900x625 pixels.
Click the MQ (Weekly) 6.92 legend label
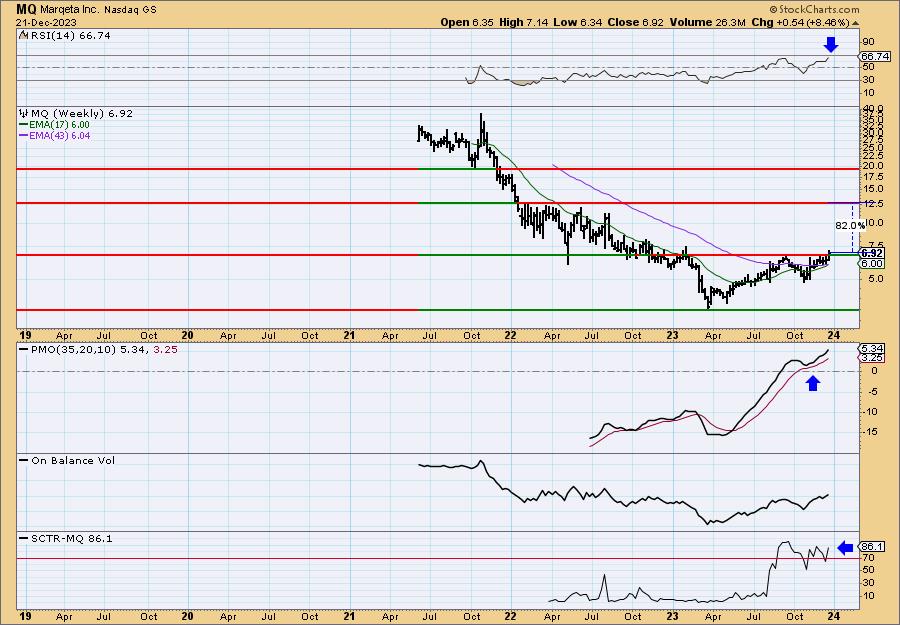[82, 114]
